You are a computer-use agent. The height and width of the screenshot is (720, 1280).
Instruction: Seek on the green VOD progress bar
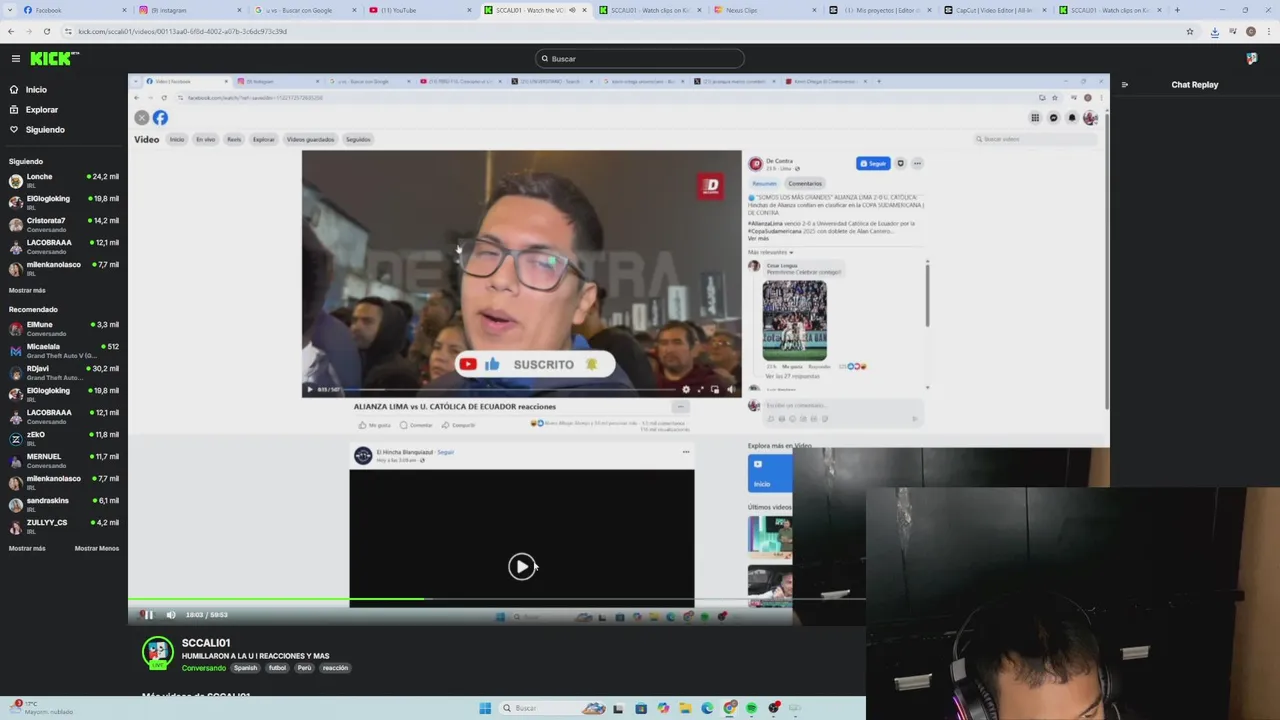pos(496,599)
